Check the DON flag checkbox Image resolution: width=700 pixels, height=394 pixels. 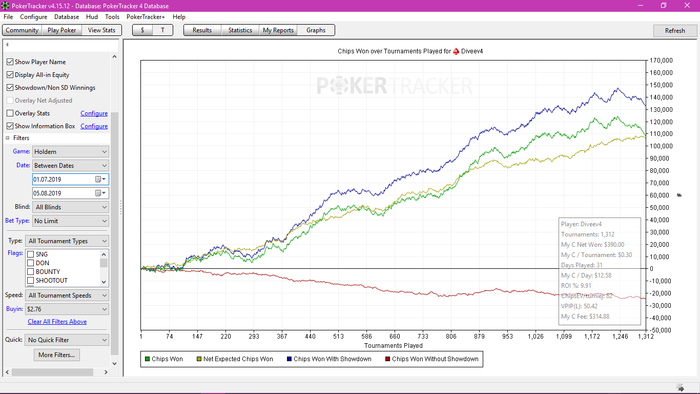[x=30, y=263]
